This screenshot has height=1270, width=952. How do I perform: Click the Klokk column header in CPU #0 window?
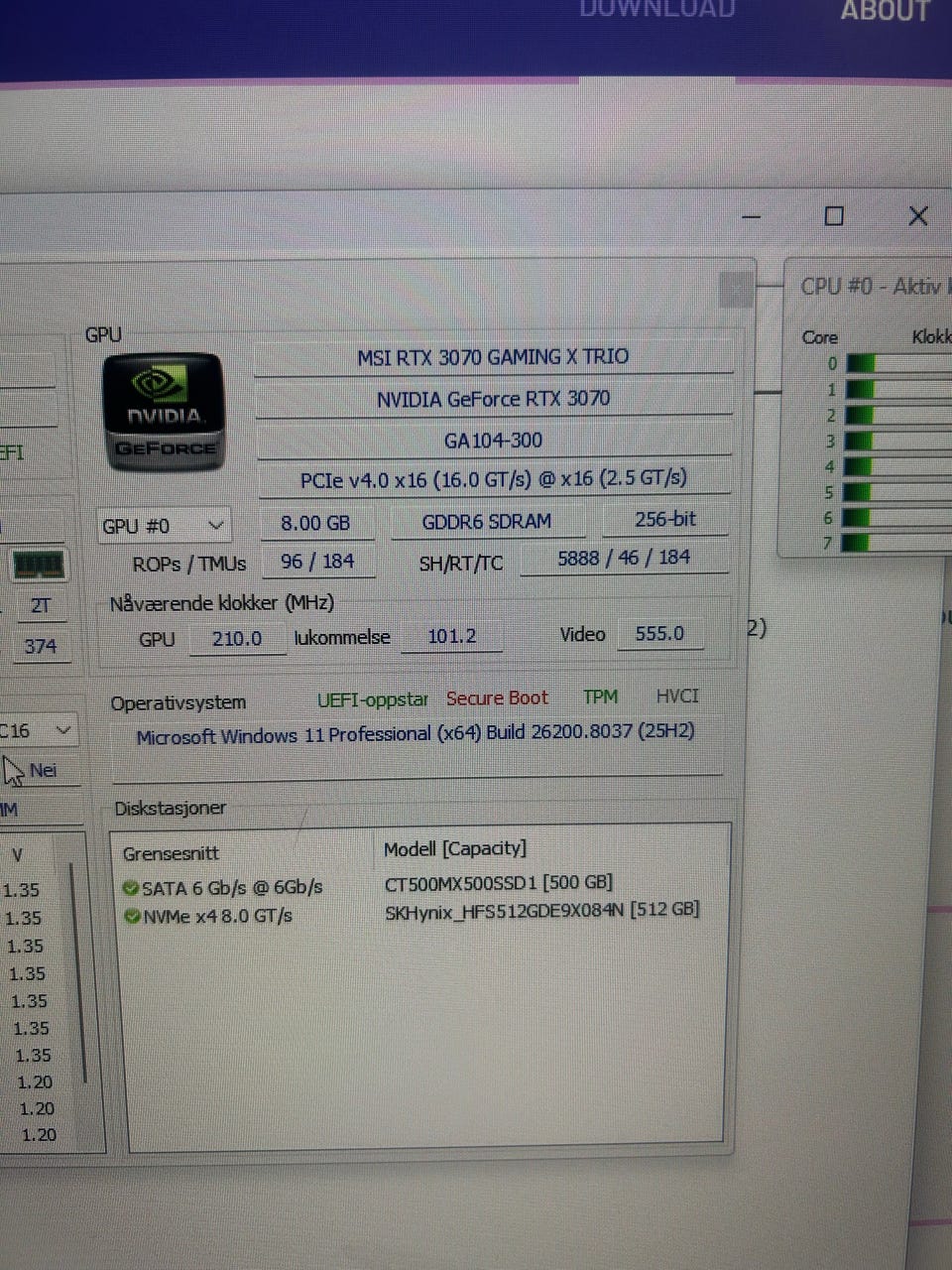pos(931,337)
